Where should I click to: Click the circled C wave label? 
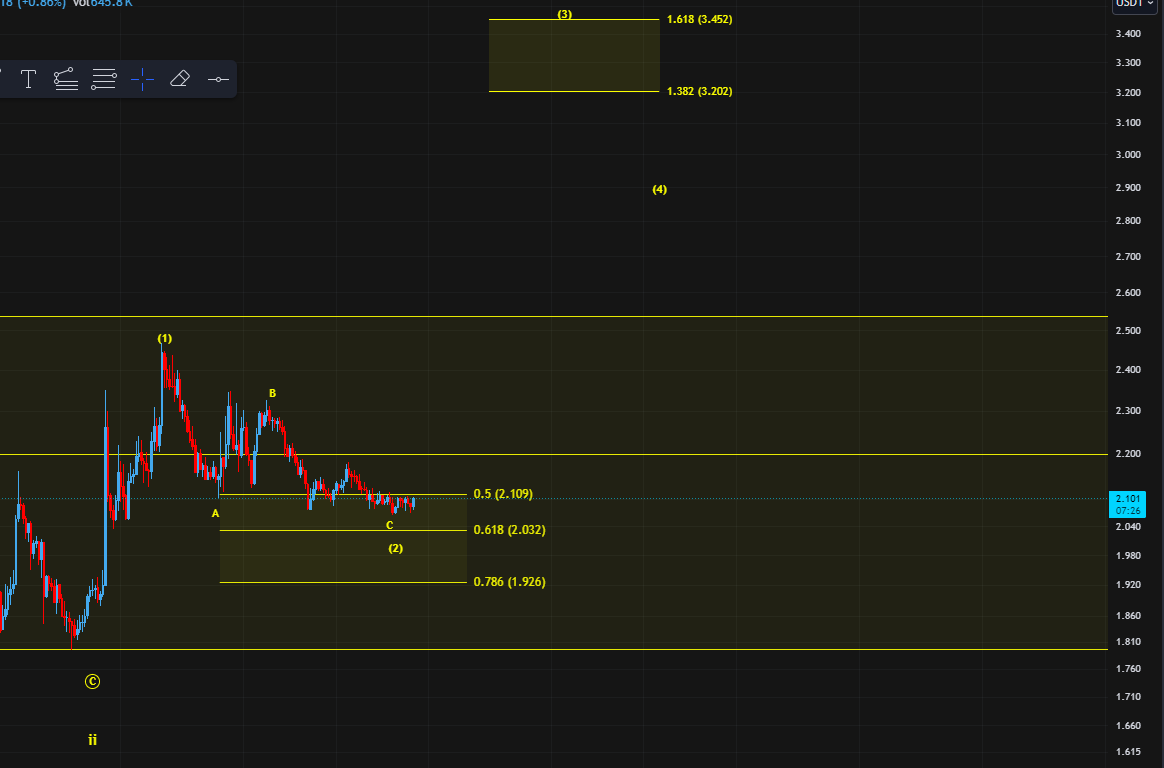(92, 681)
